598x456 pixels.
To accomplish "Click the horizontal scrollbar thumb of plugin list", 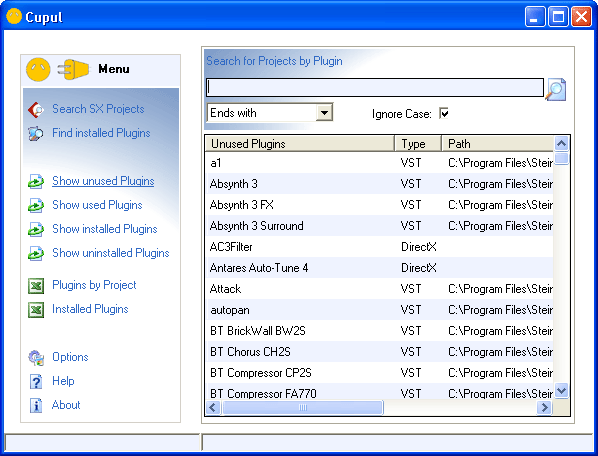I will 302,408.
